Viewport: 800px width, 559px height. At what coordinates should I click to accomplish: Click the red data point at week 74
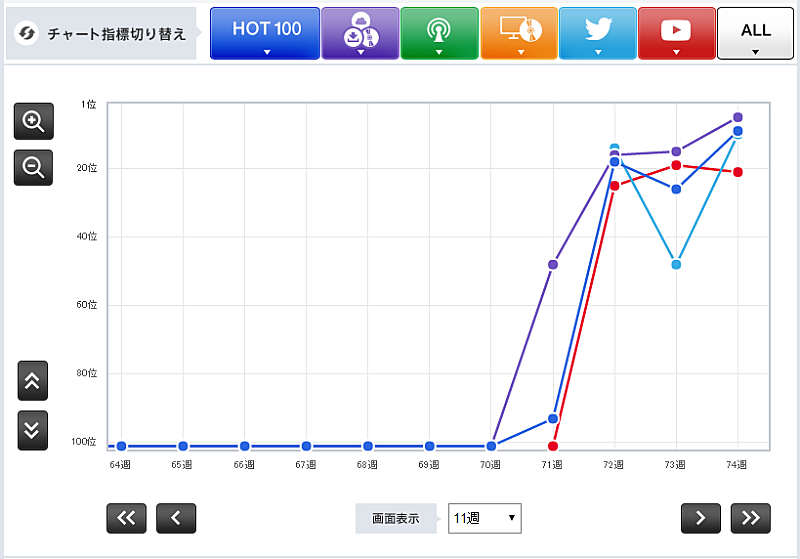[738, 172]
